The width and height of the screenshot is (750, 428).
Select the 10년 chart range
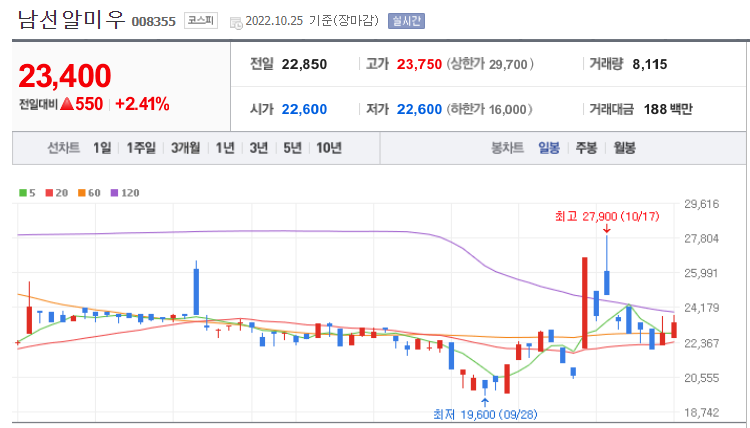point(329,148)
